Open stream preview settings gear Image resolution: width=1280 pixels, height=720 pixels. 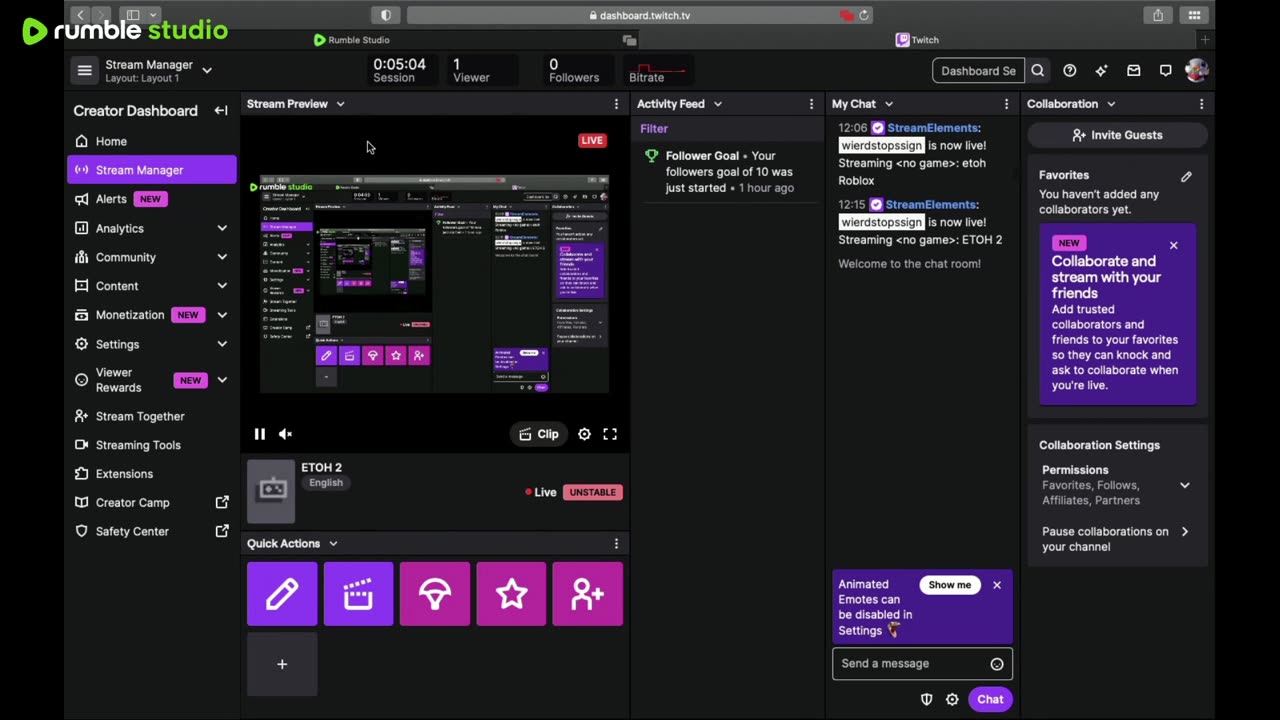(584, 434)
